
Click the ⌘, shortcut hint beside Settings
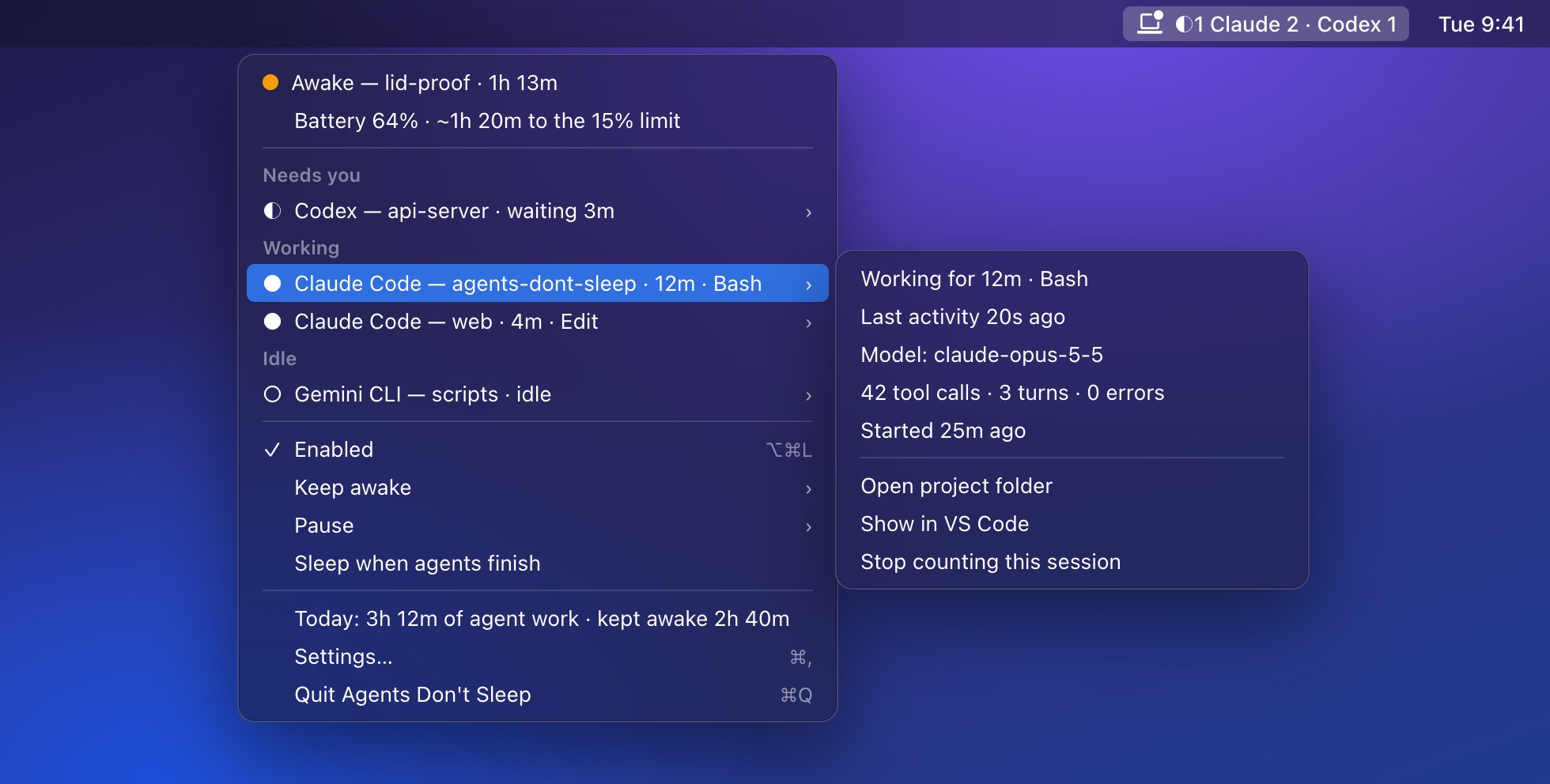[801, 658]
